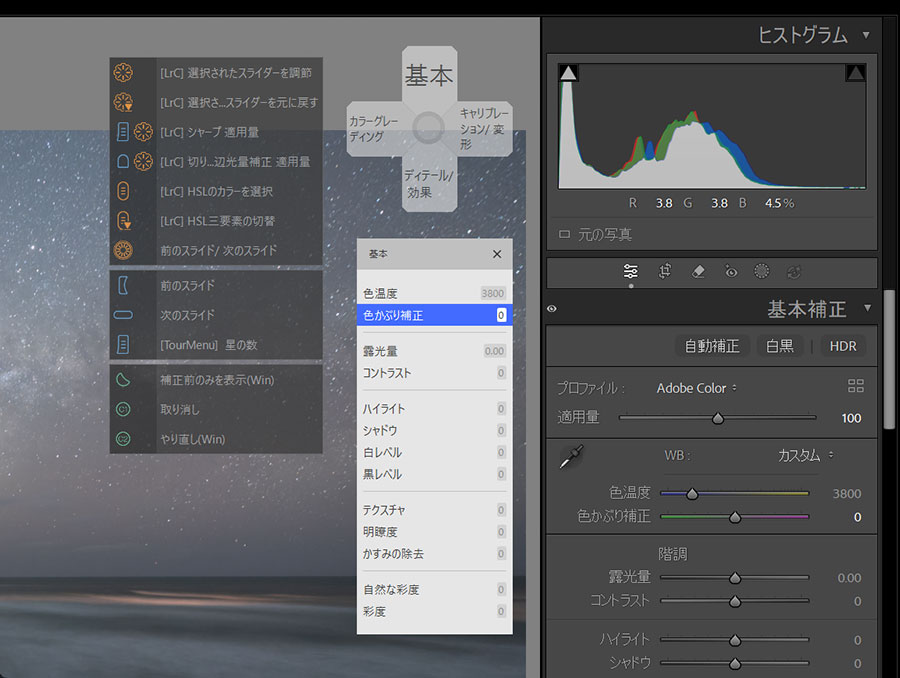Collapse the ヒストグラム panel
Image resolution: width=900 pixels, height=678 pixels.
coord(865,36)
